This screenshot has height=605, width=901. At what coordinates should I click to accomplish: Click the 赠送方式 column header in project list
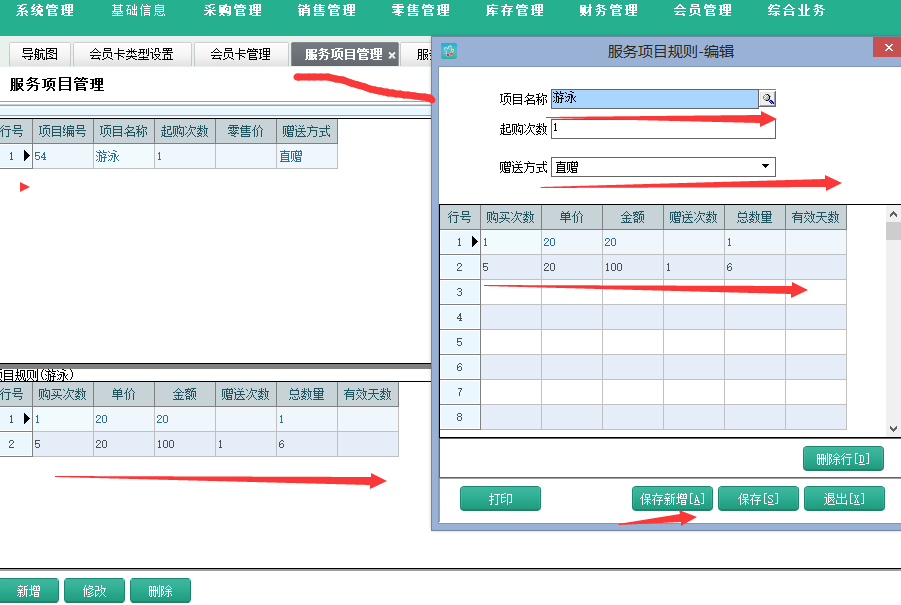click(306, 132)
